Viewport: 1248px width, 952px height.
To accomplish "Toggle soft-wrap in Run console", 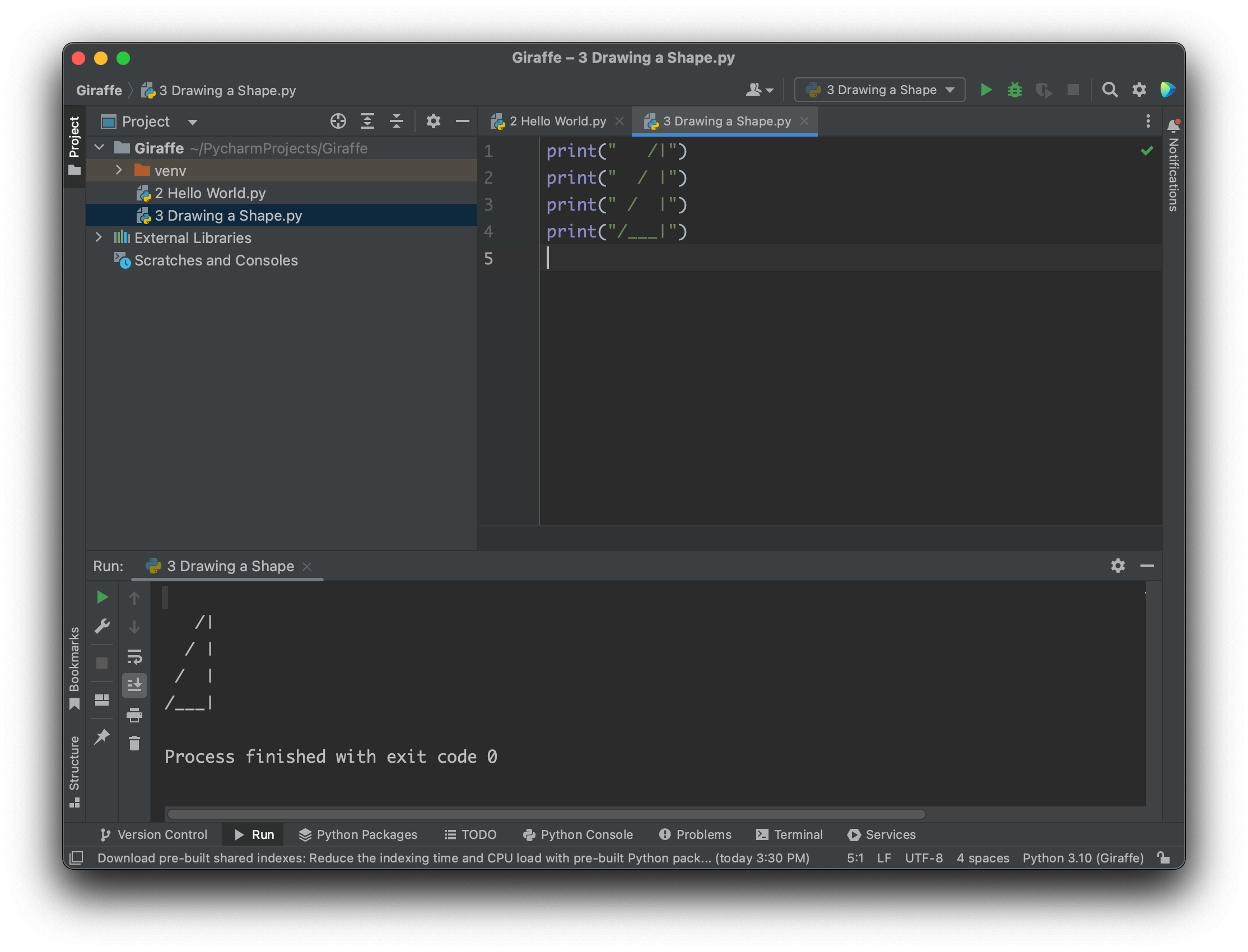I will pyautogui.click(x=134, y=657).
